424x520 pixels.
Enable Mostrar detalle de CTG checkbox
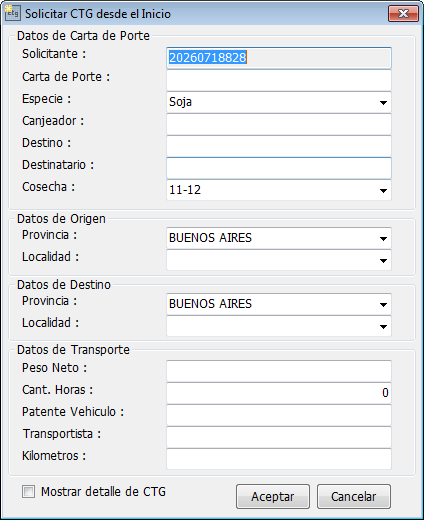tap(28, 492)
